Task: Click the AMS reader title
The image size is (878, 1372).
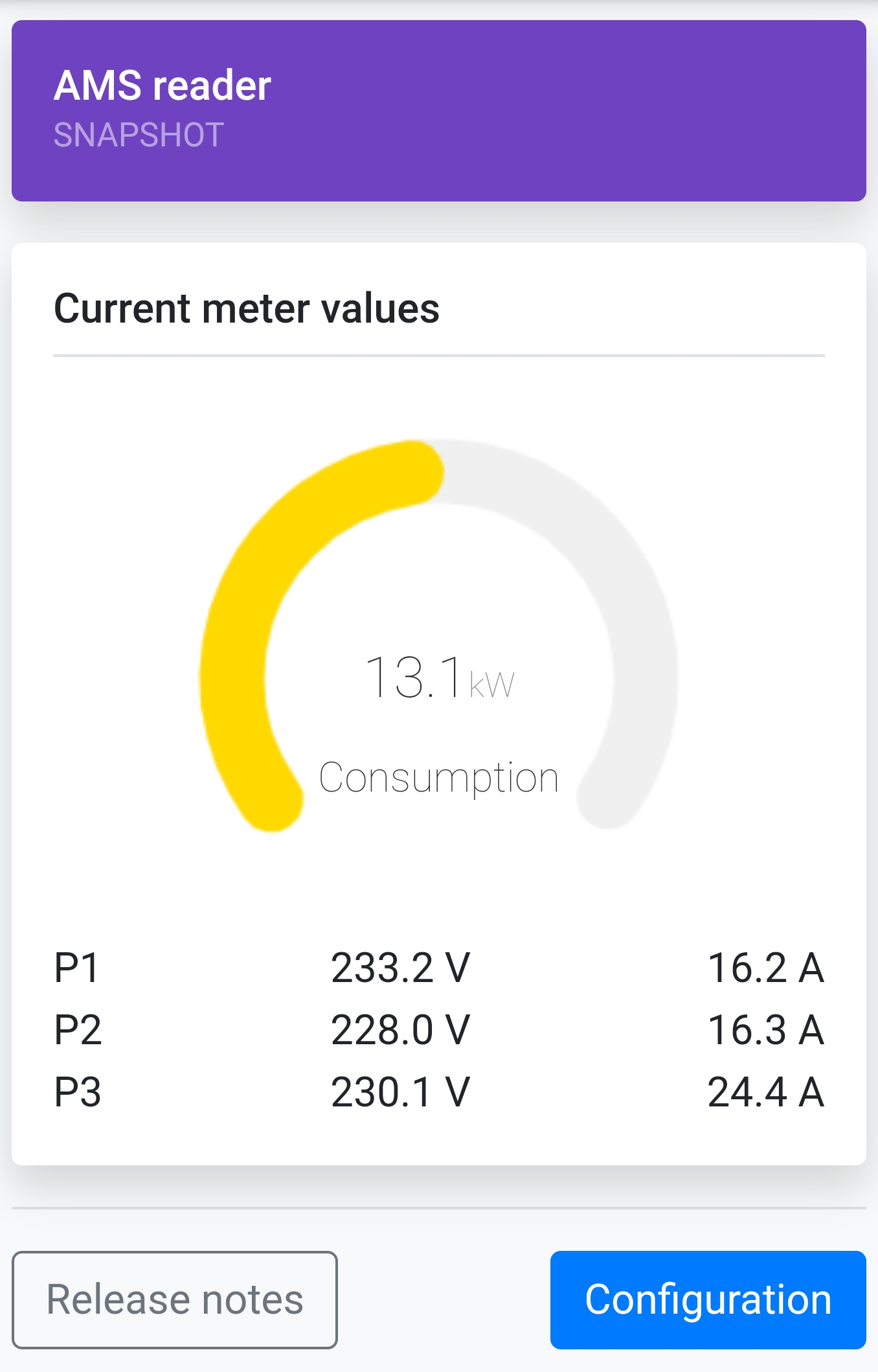Action: point(163,86)
